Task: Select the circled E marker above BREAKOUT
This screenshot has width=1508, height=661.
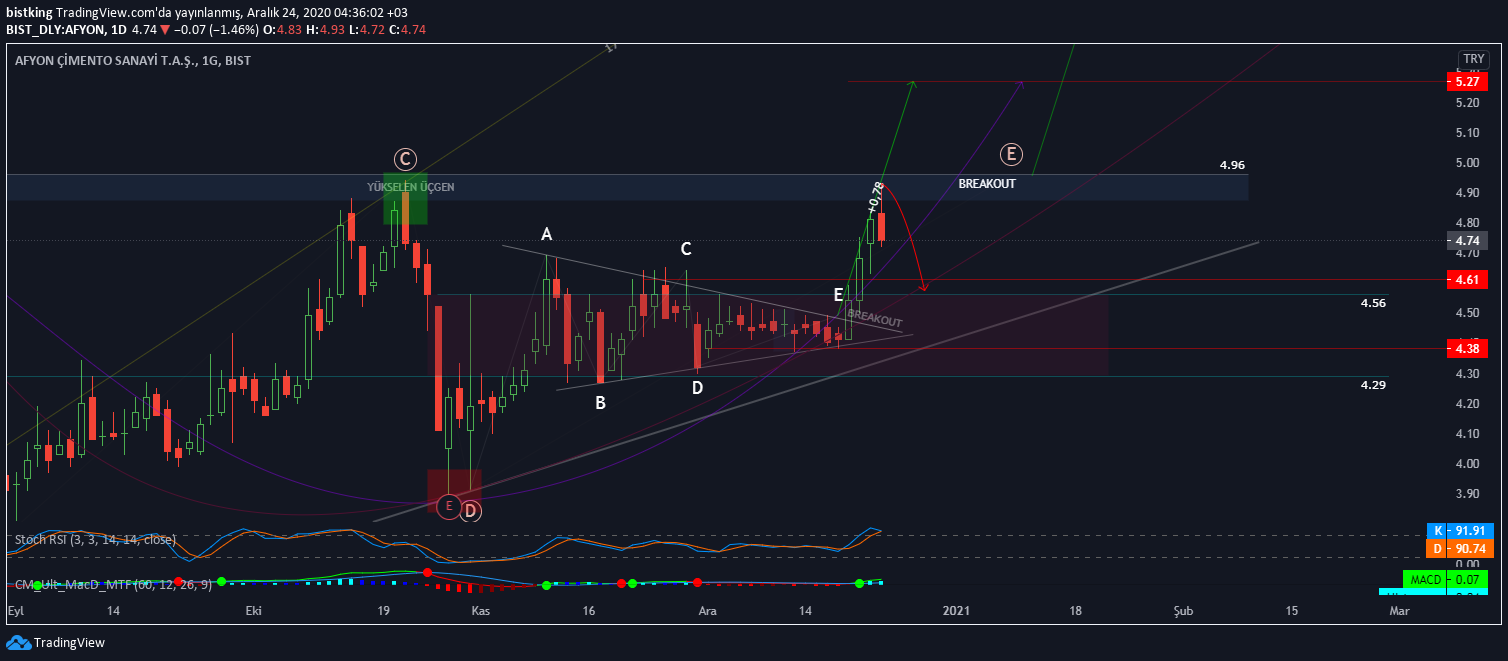Action: tap(1011, 154)
